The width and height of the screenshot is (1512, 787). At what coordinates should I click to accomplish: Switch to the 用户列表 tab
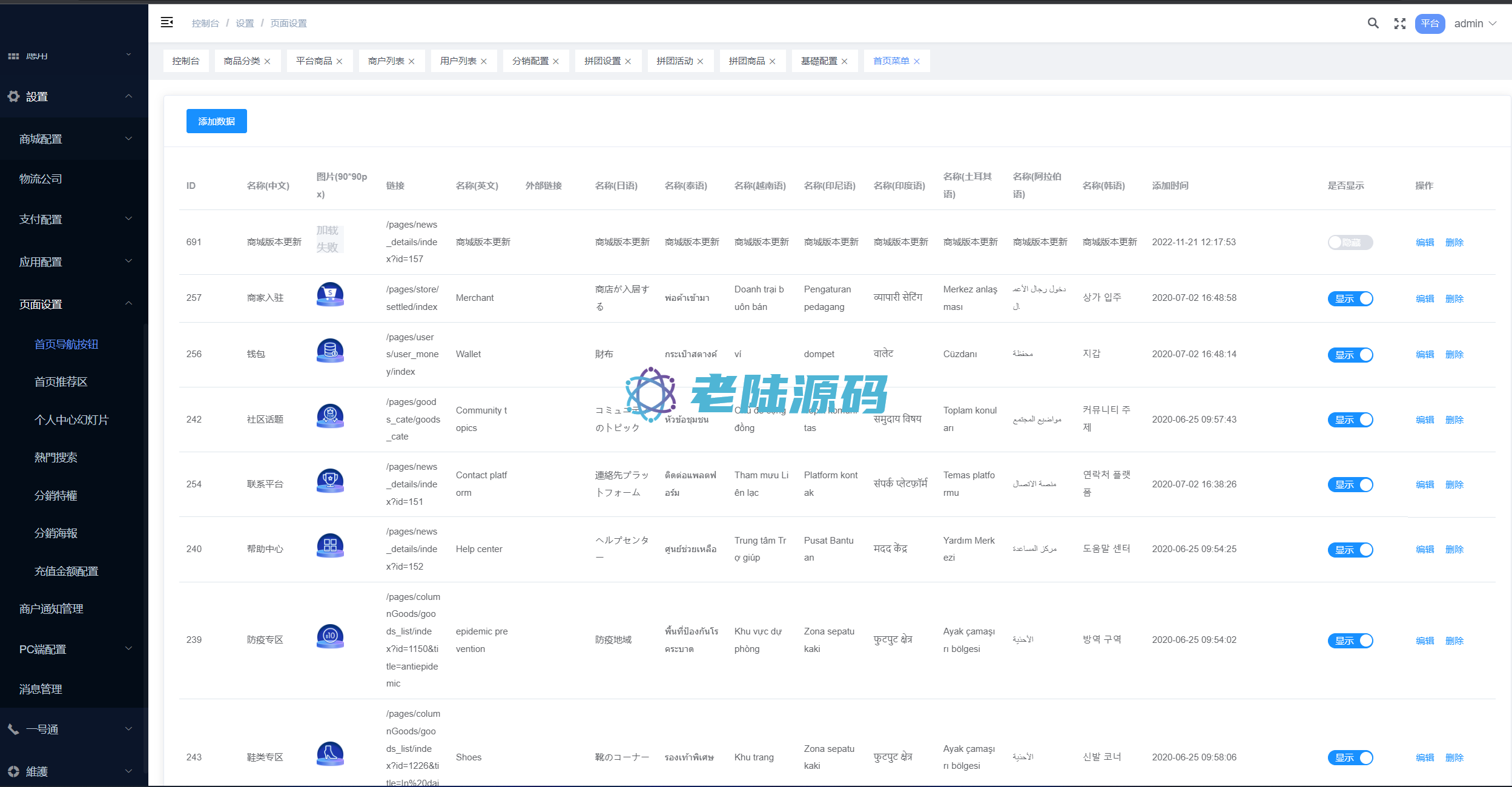458,61
